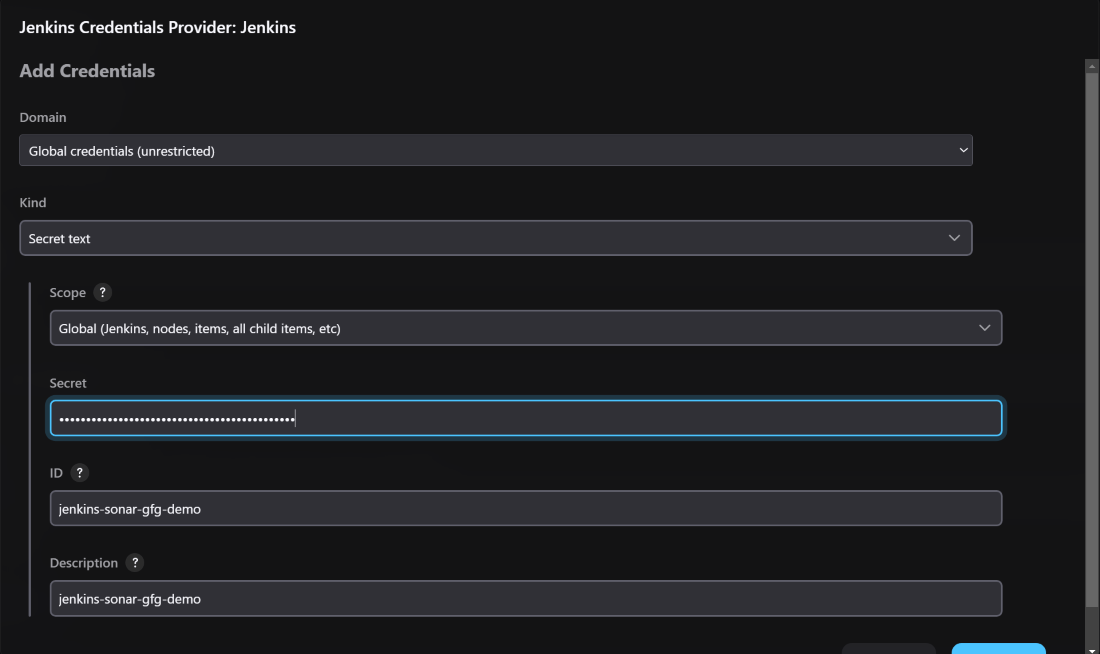
Task: Select the Secret password field
Action: 525,418
